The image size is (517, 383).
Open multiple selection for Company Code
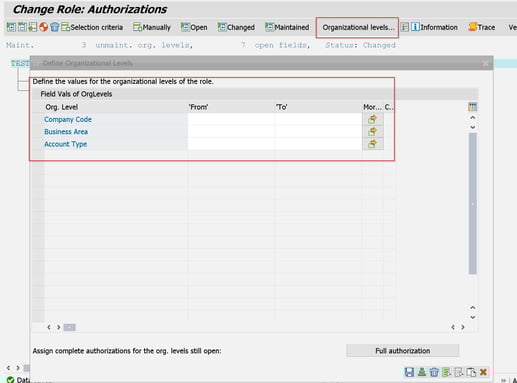click(x=372, y=119)
